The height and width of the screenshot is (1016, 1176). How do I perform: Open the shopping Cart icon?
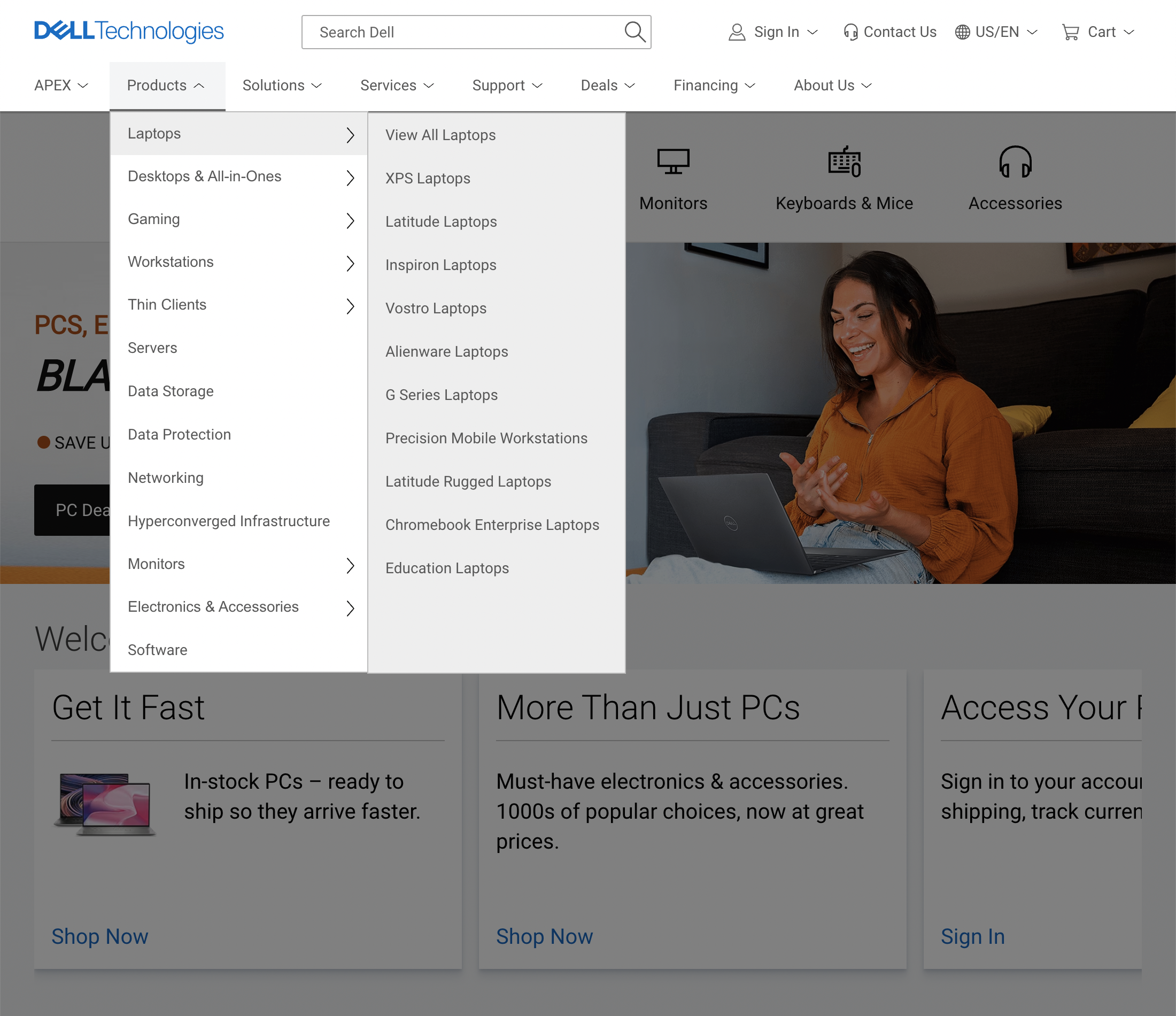coord(1071,32)
